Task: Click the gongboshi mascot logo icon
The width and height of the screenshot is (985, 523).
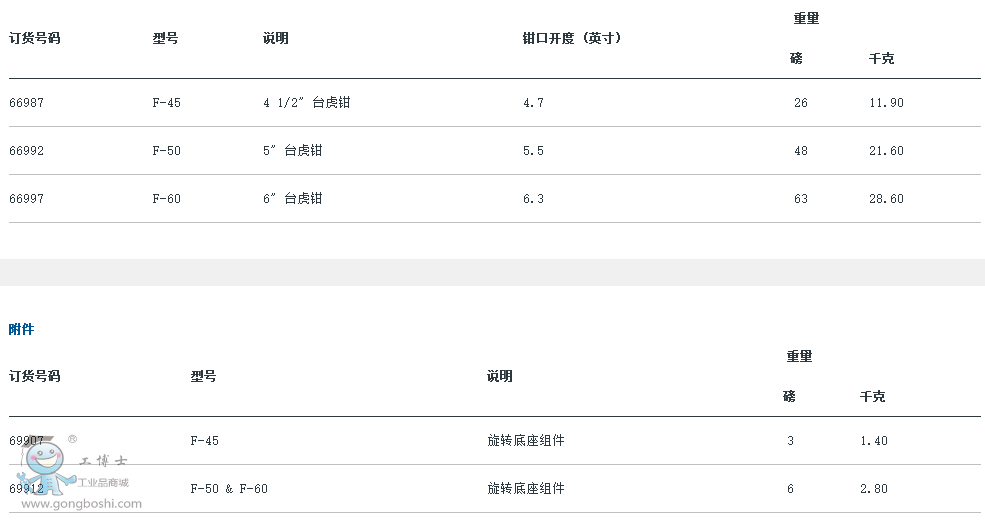Action: click(x=45, y=467)
